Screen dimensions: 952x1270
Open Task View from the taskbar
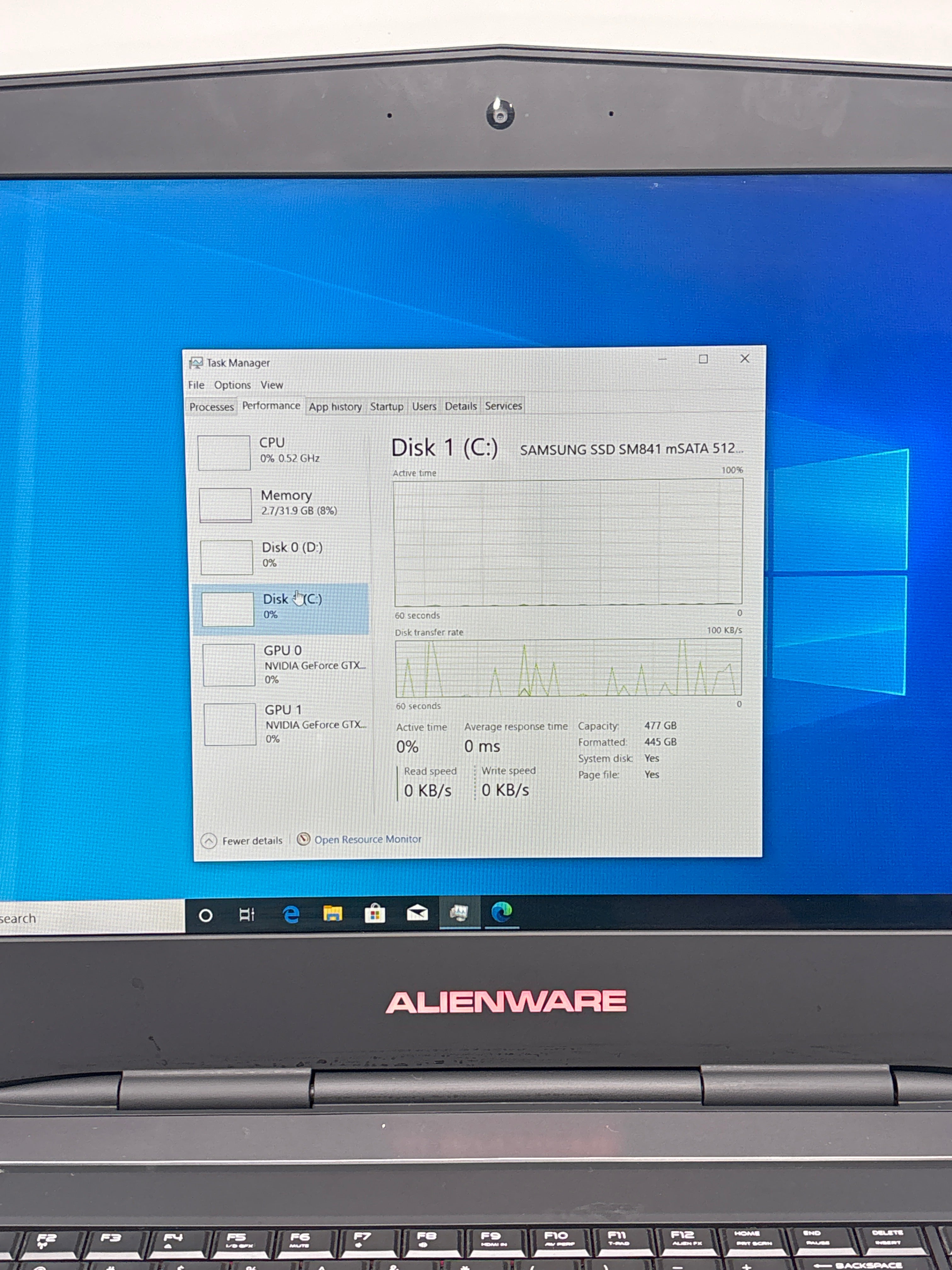click(x=247, y=915)
